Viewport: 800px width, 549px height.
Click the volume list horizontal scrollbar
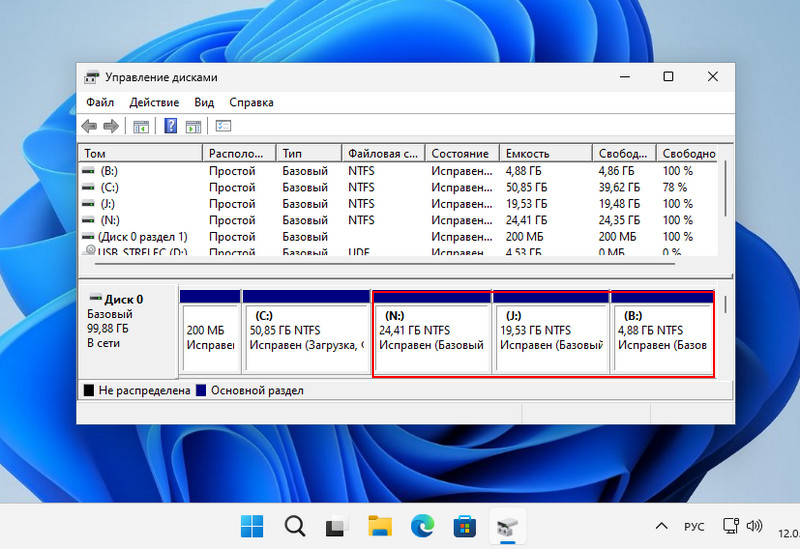[x=385, y=264]
